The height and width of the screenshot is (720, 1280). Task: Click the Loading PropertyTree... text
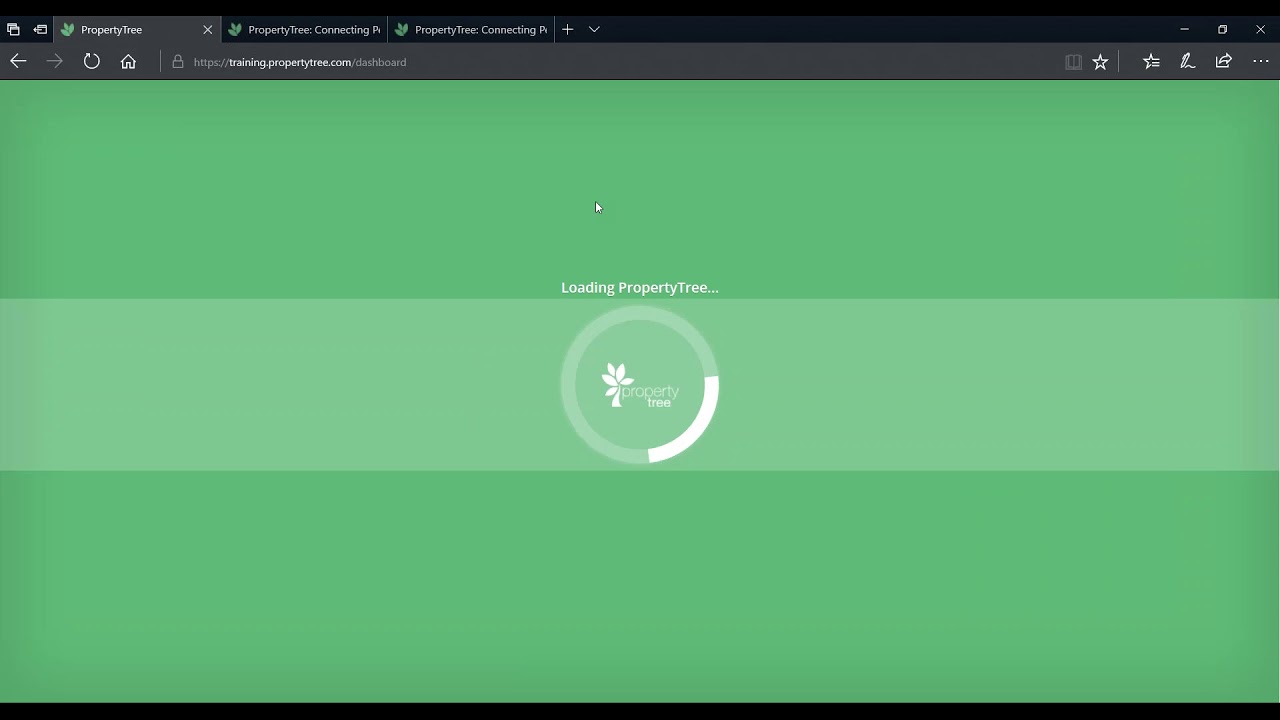coord(640,287)
